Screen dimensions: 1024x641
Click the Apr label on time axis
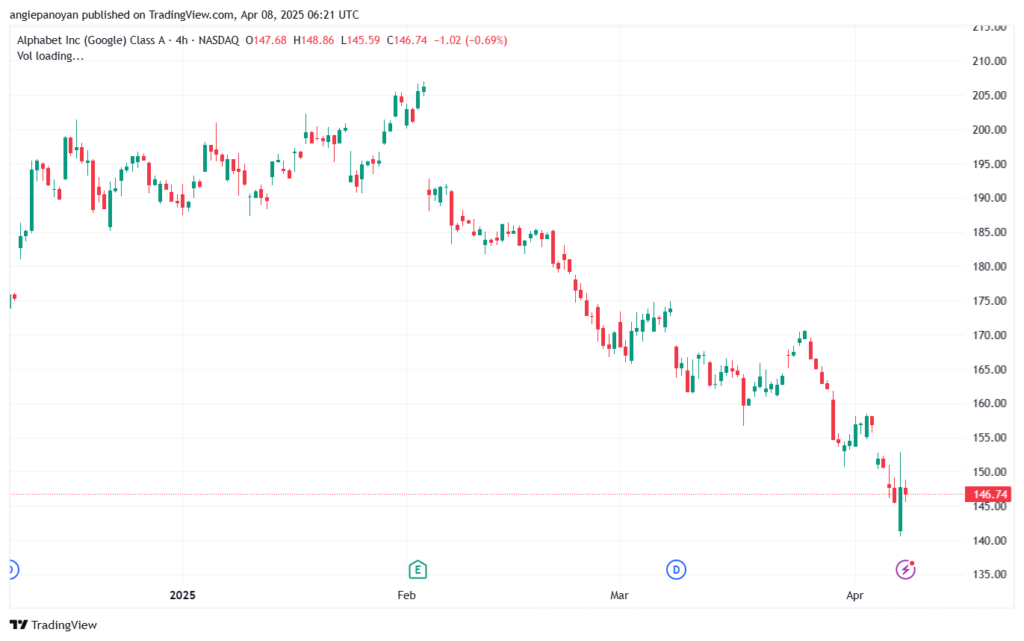click(x=855, y=595)
